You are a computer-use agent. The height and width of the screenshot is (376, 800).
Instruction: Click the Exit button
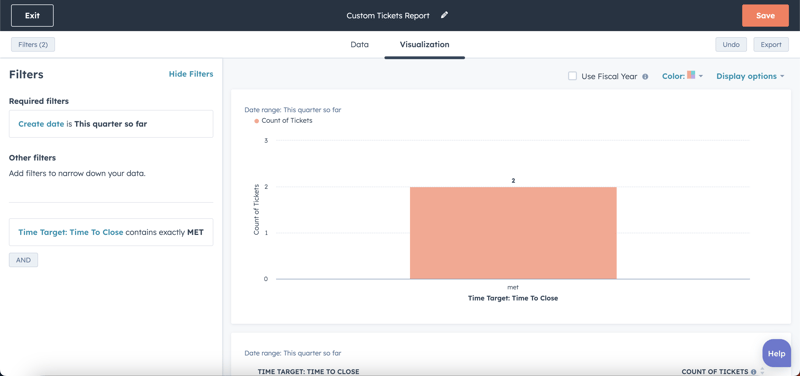click(32, 15)
